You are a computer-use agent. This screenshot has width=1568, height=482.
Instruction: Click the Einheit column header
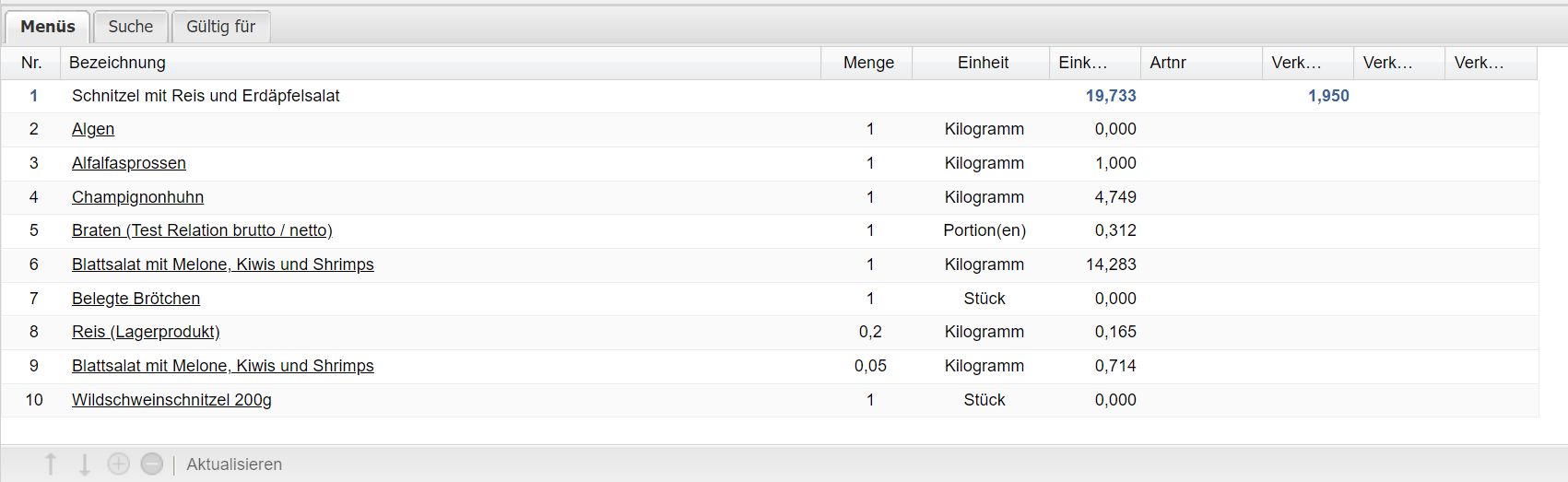tap(982, 63)
